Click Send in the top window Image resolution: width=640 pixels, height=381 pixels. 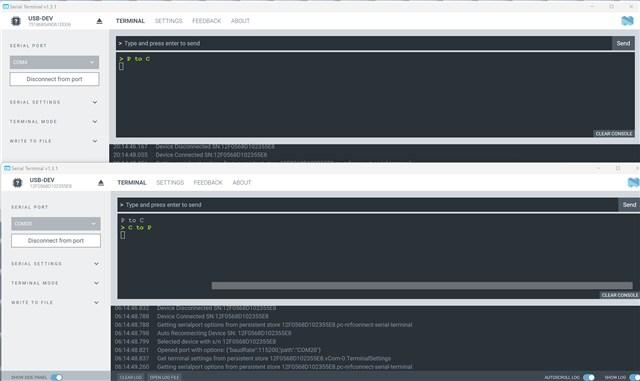(623, 43)
